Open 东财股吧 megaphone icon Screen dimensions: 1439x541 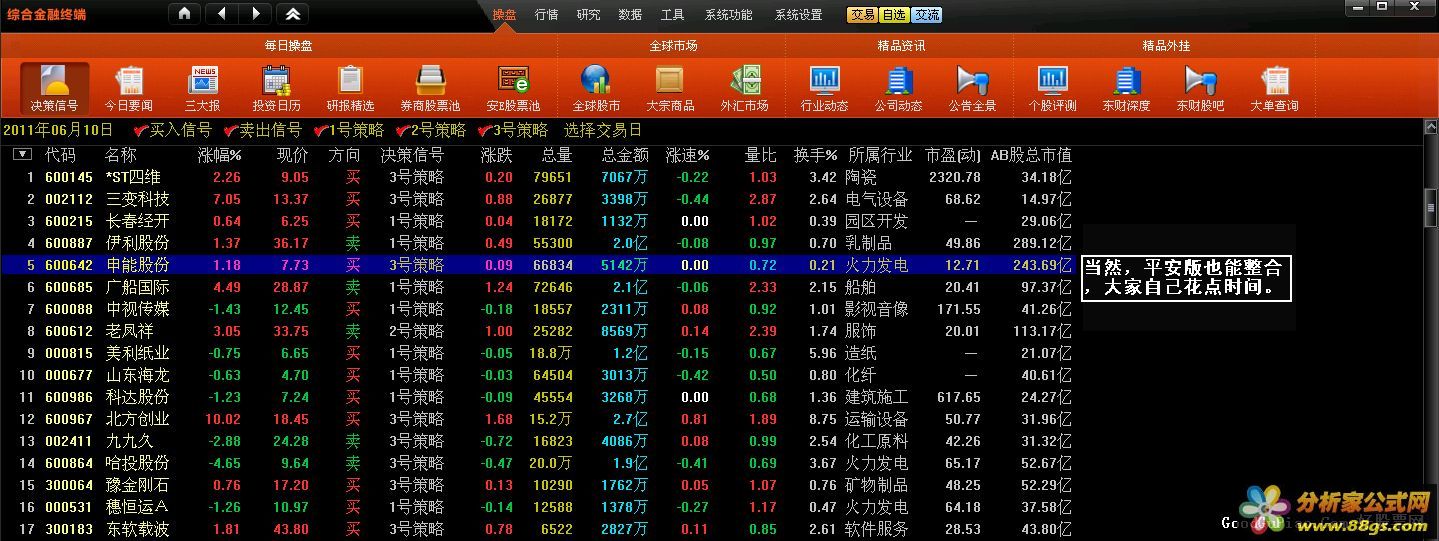tap(1200, 88)
